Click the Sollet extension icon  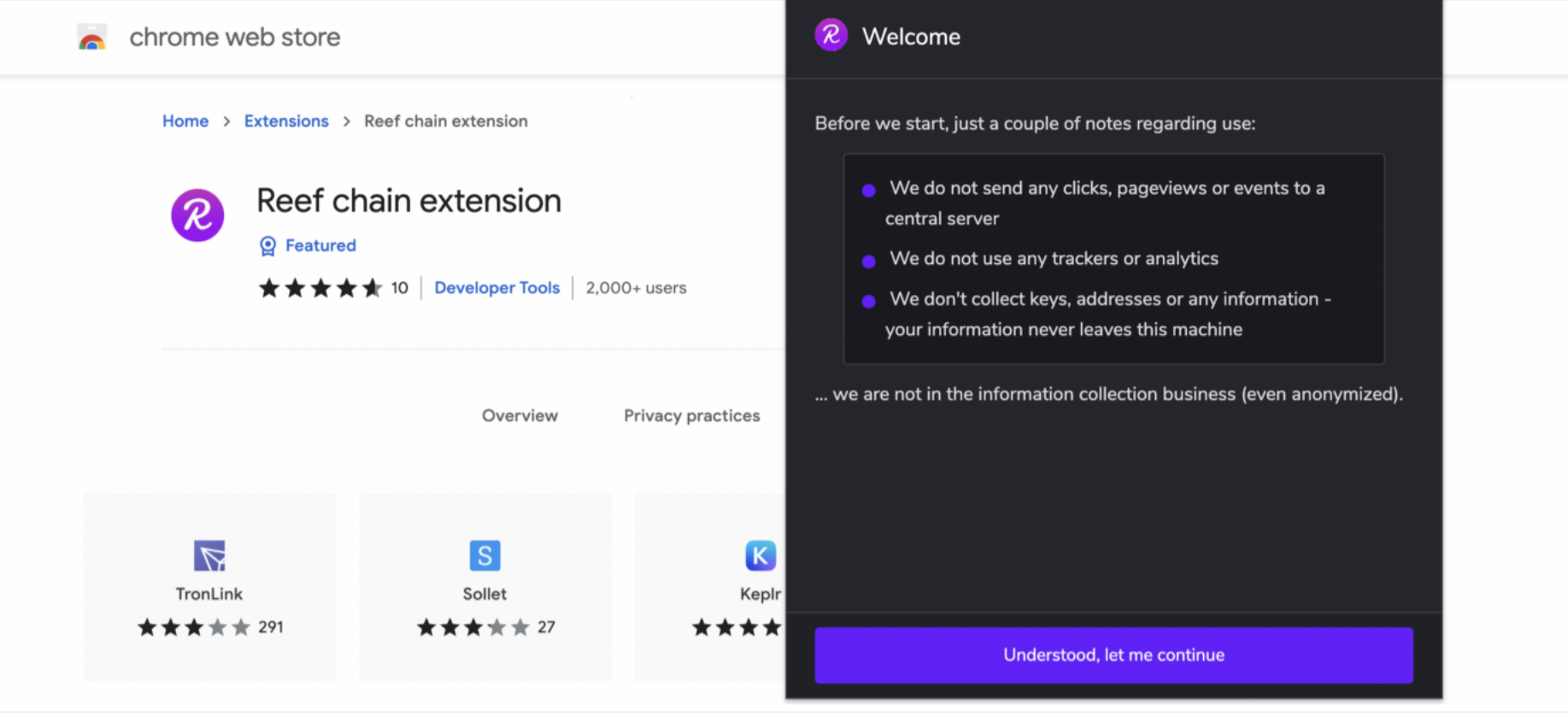[484, 556]
